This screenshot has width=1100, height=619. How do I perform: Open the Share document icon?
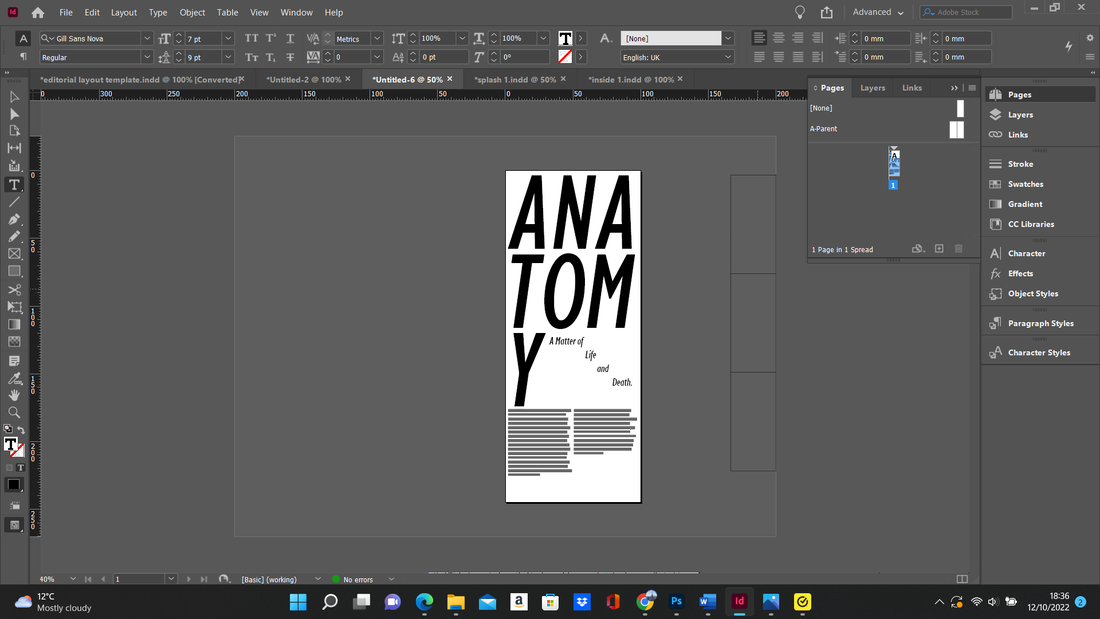pyautogui.click(x=827, y=12)
